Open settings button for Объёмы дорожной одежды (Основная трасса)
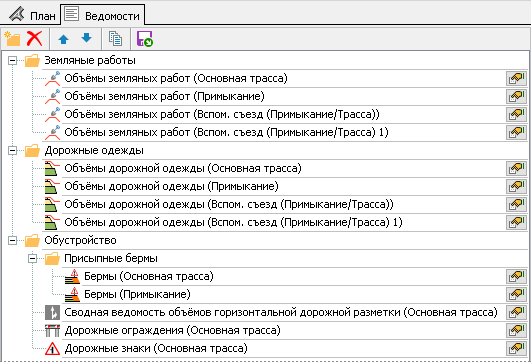The width and height of the screenshot is (531, 362). pyautogui.click(x=516, y=169)
